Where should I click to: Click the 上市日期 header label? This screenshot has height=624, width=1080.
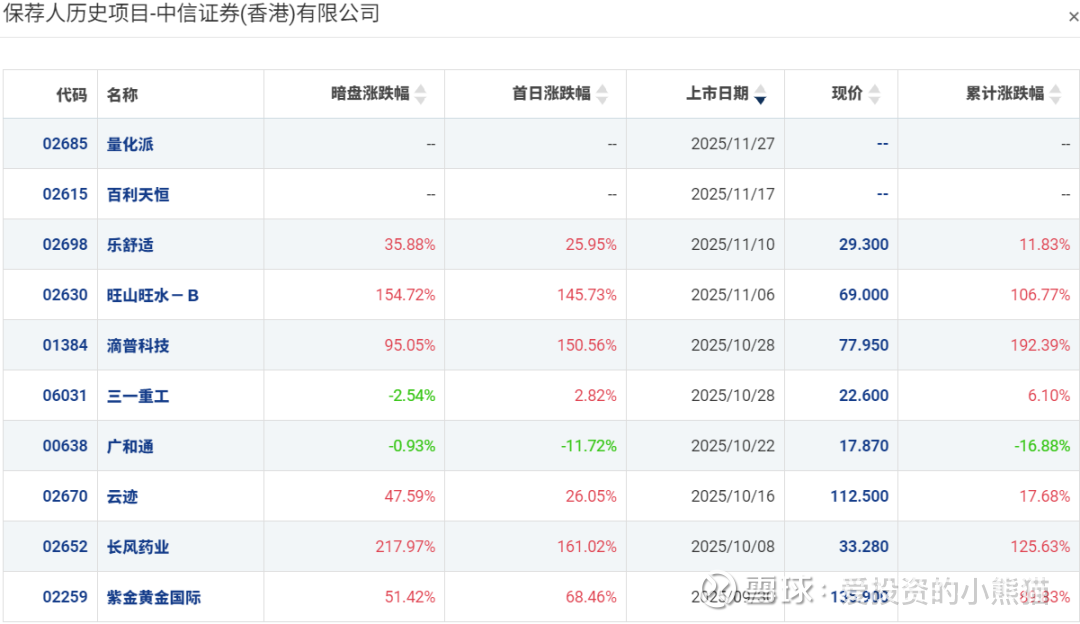pyautogui.click(x=718, y=94)
